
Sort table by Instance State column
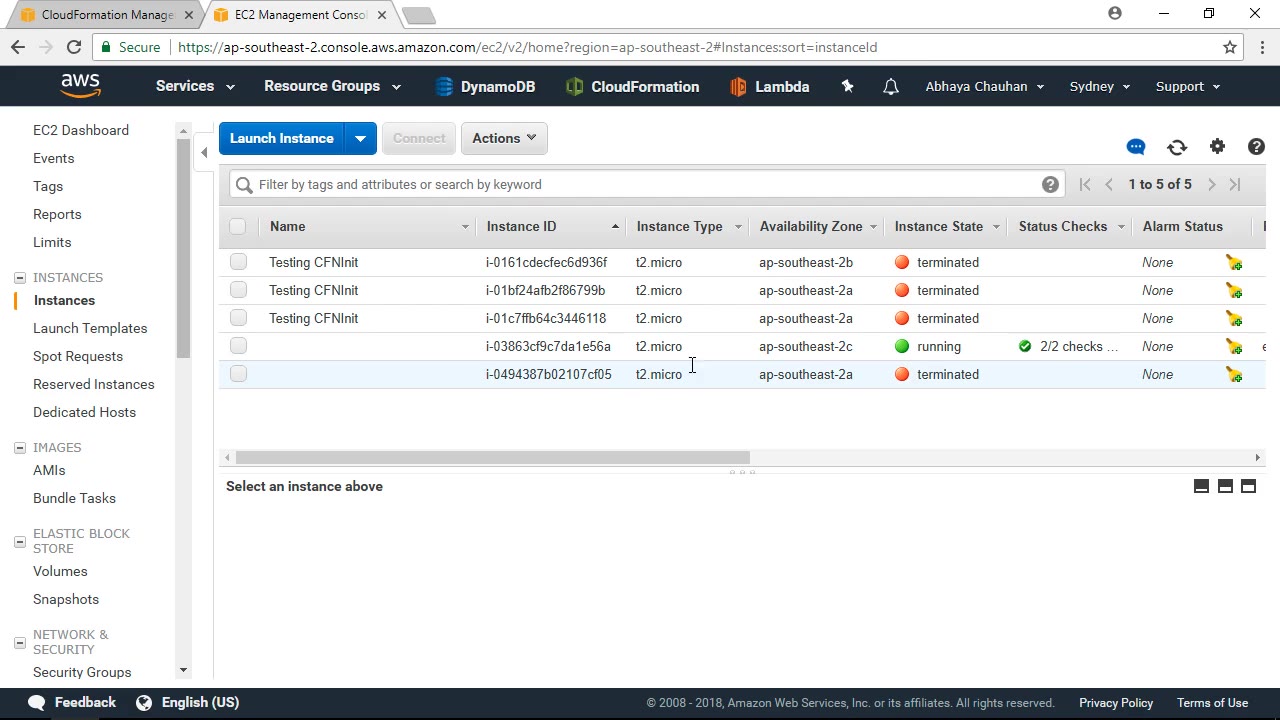(x=947, y=226)
